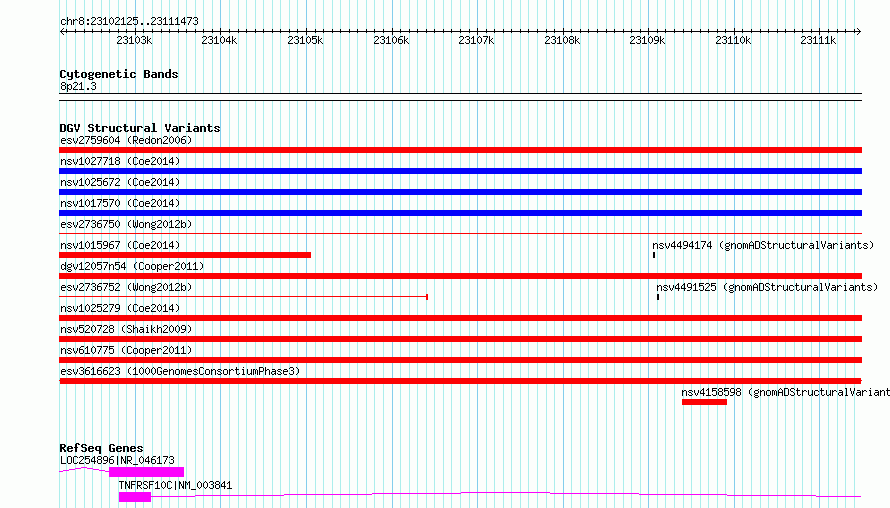Click the 23109k ruler position
The image size is (890, 508).
coord(647,40)
